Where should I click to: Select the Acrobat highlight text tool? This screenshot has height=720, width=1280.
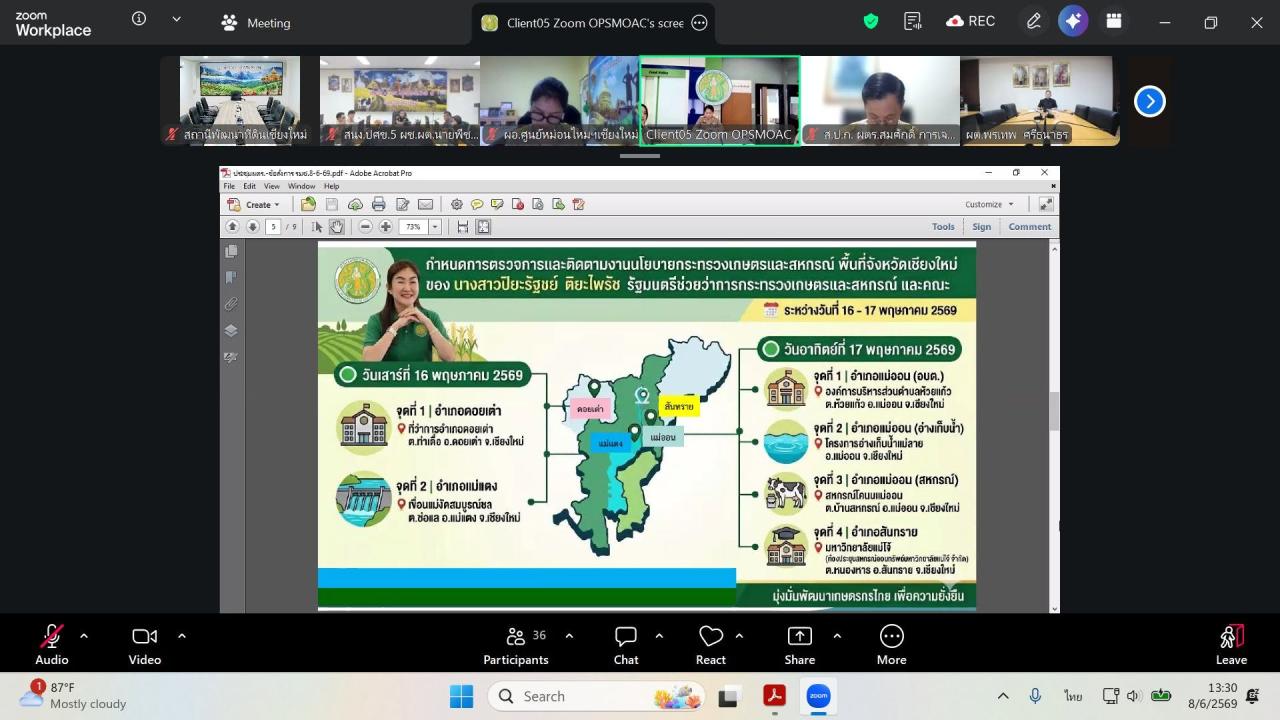497,204
